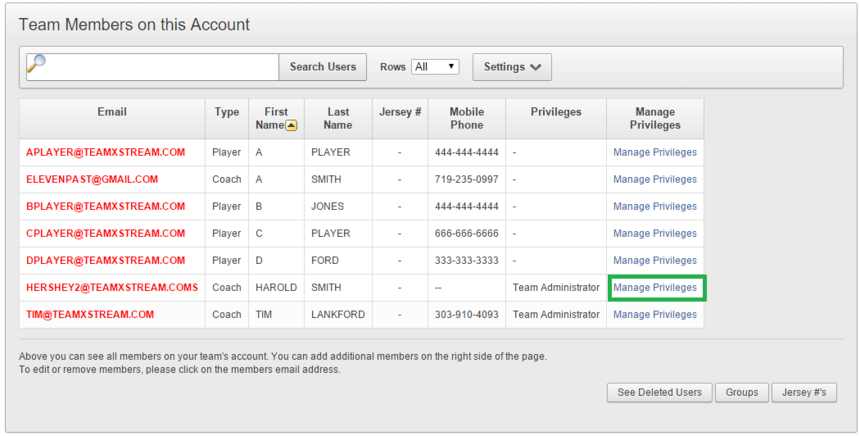The image size is (860, 436).
Task: Open the Rows dropdown showing All
Action: [x=435, y=67]
